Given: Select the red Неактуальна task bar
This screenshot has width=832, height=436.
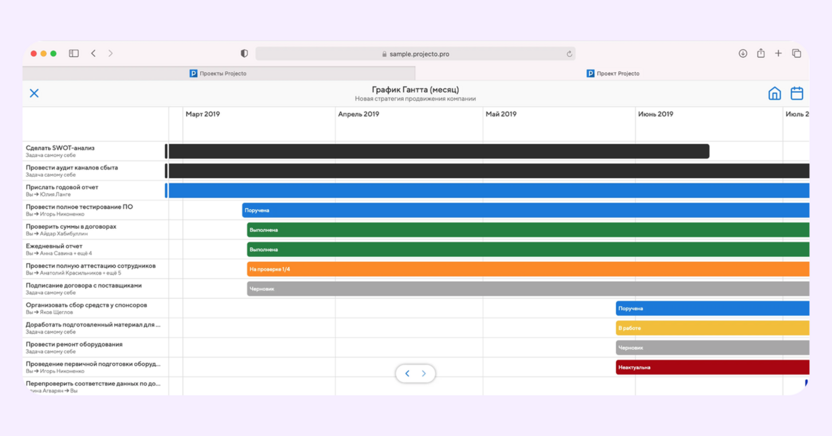Looking at the screenshot, I should [713, 367].
